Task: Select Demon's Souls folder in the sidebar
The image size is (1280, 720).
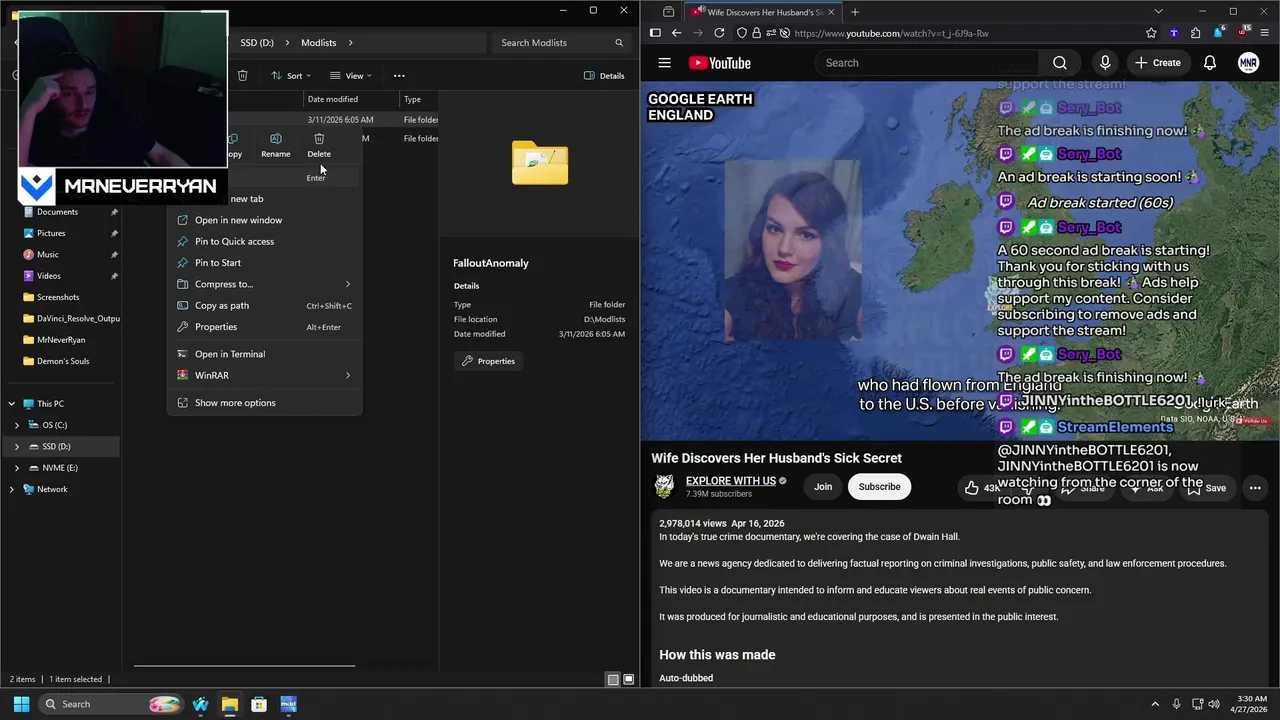Action: tap(63, 361)
